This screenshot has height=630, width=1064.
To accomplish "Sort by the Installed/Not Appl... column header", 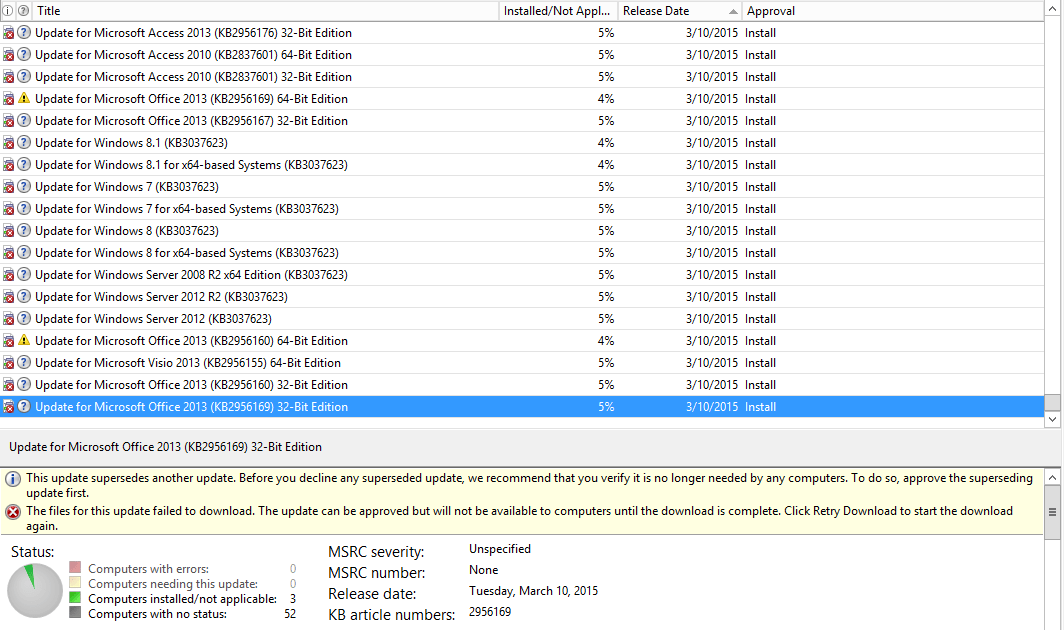I will tap(558, 11).
